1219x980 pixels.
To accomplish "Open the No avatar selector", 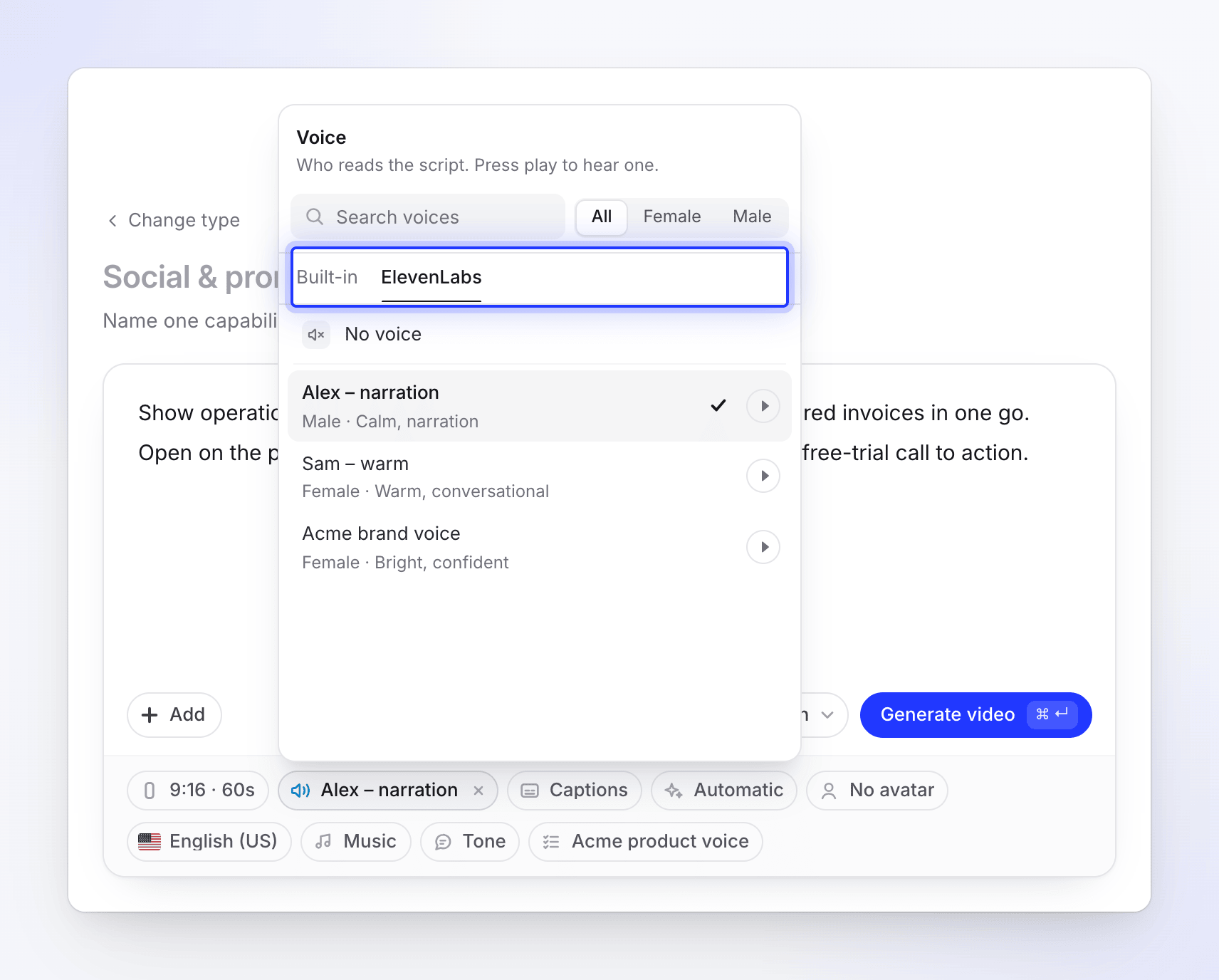I will click(877, 791).
